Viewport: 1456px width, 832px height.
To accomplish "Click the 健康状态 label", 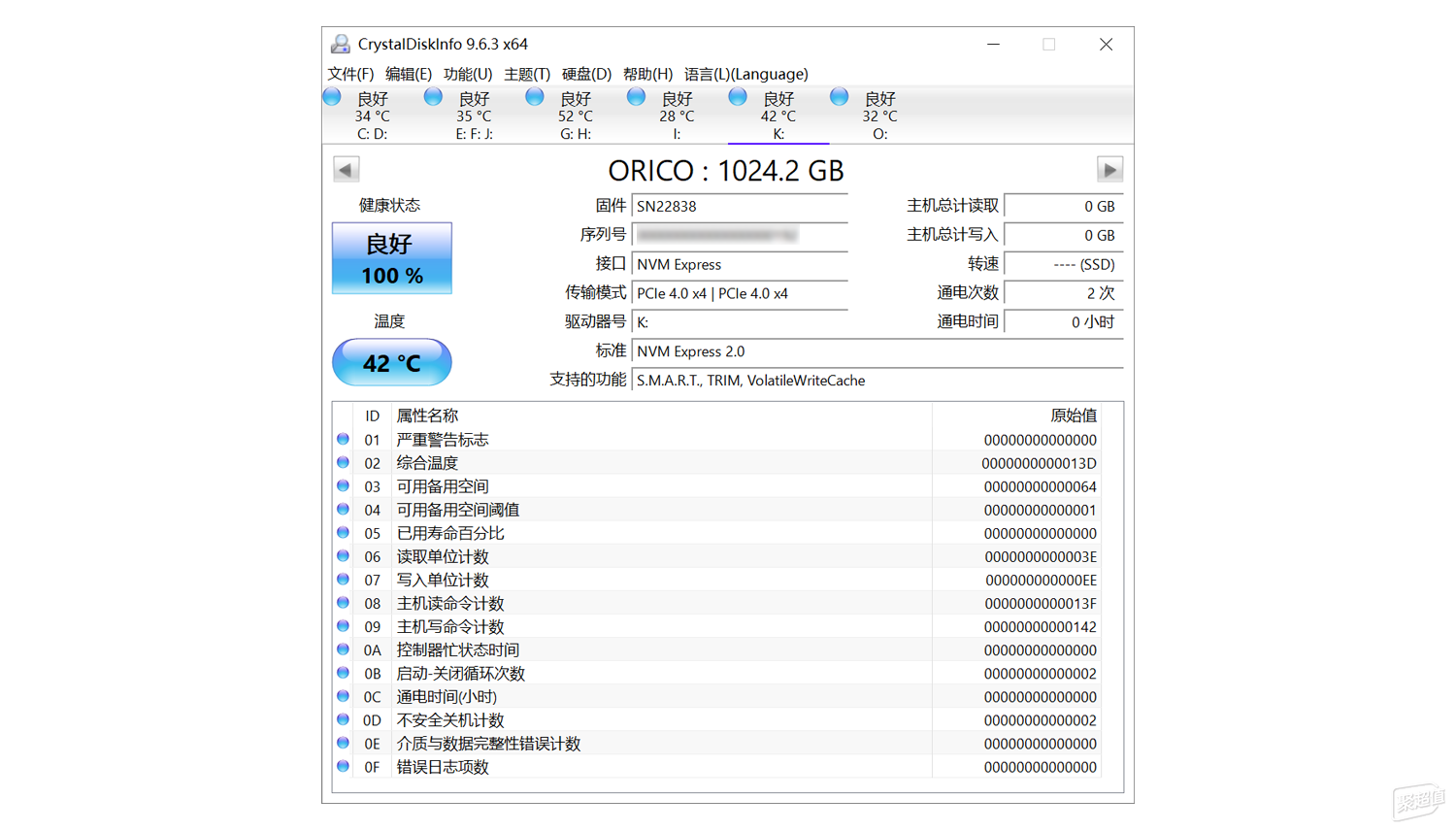I will pyautogui.click(x=389, y=205).
